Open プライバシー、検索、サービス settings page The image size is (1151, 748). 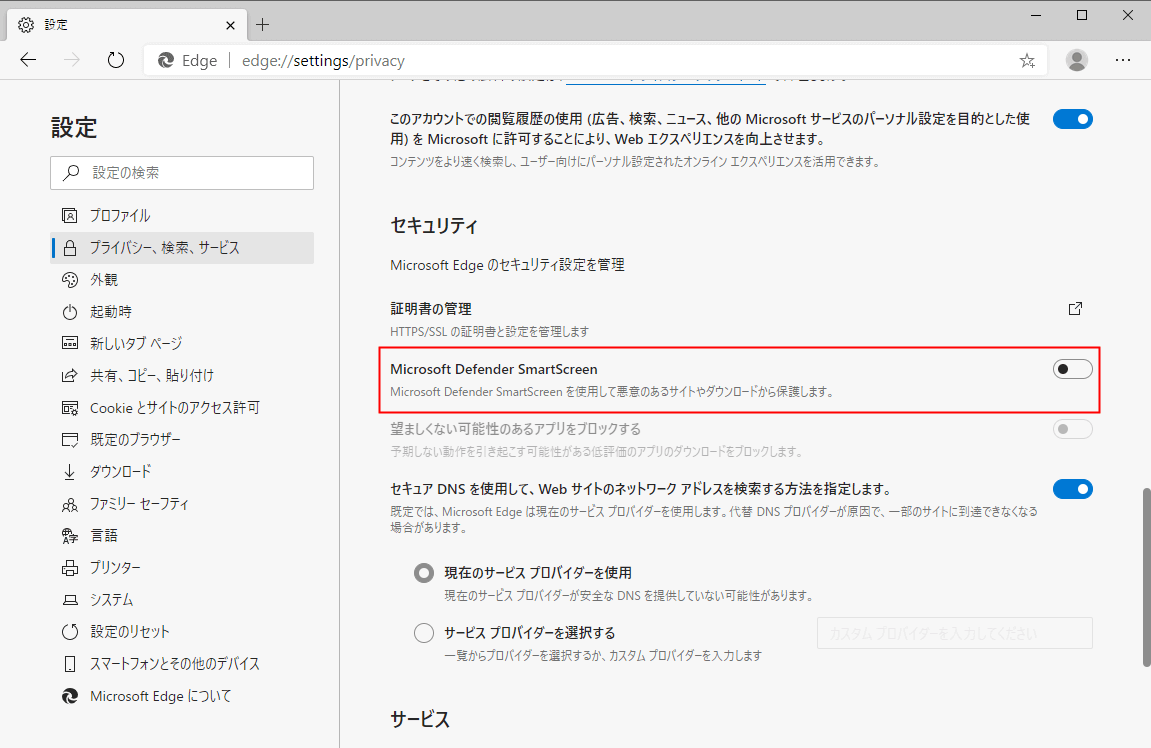pyautogui.click(x=182, y=248)
